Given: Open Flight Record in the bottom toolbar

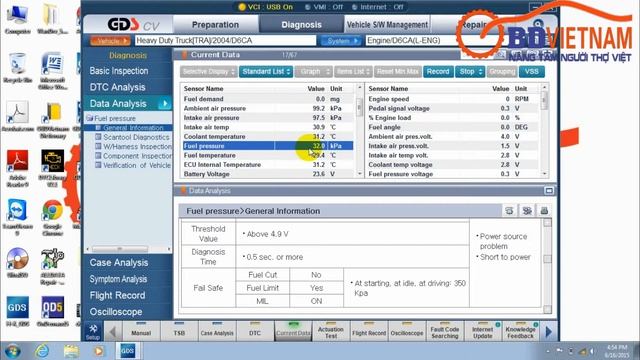Looking at the screenshot, I should (369, 331).
